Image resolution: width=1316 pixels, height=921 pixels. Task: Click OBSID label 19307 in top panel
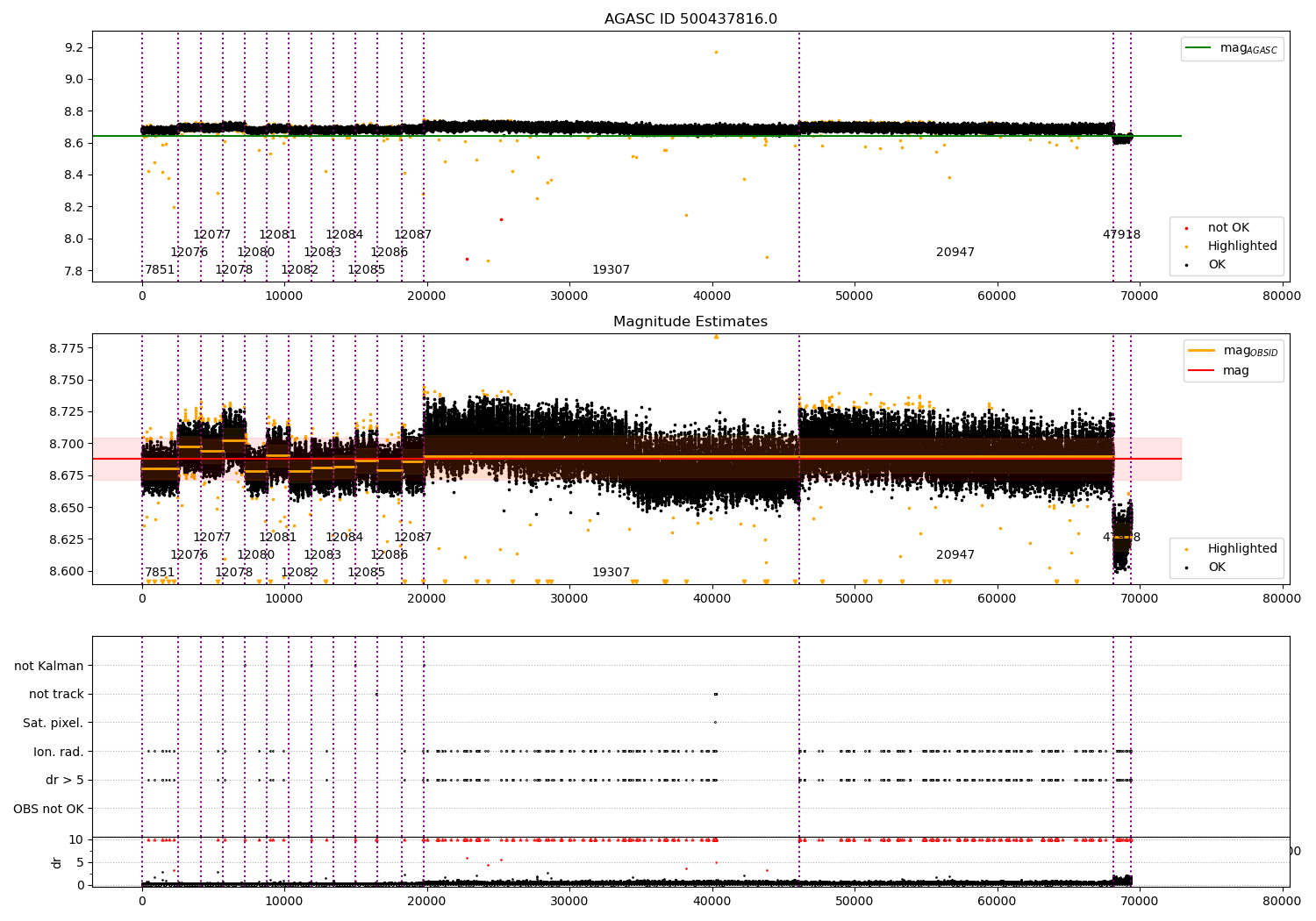(611, 270)
